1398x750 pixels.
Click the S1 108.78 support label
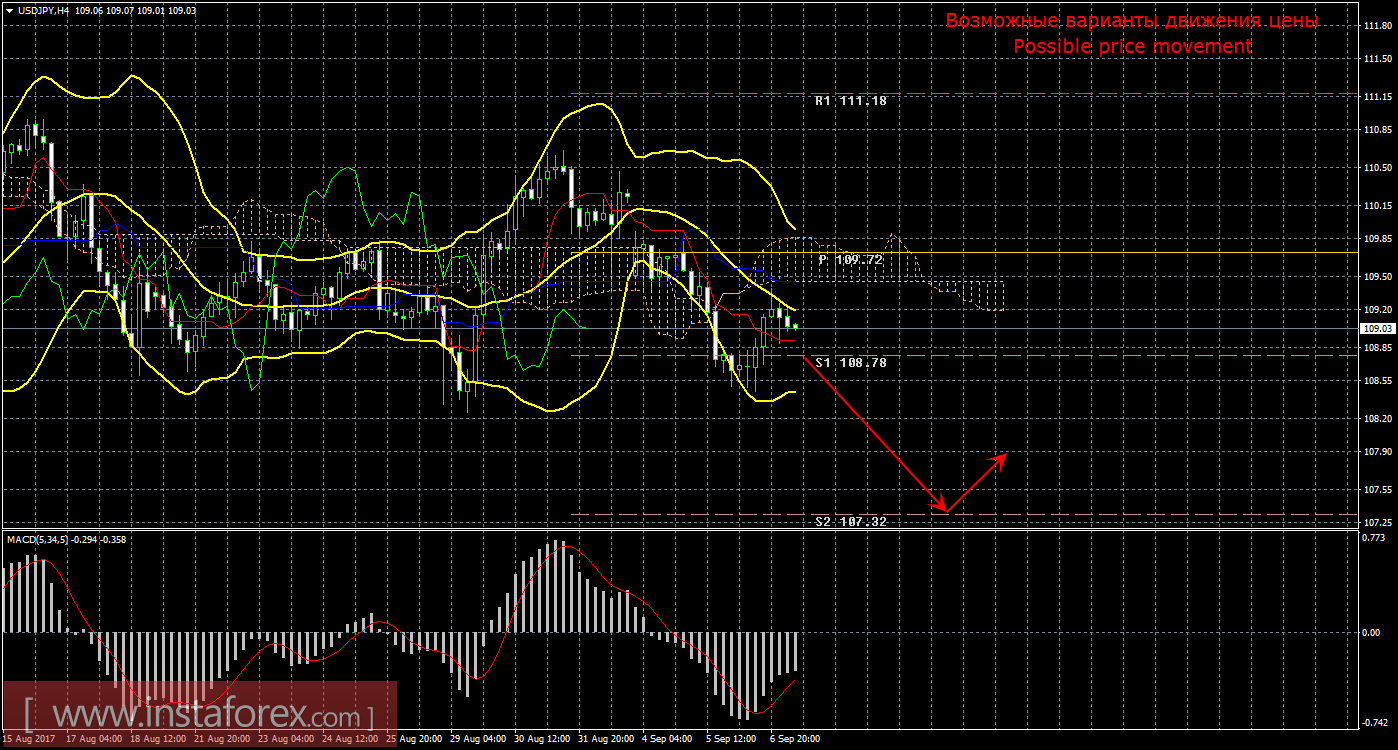[850, 362]
